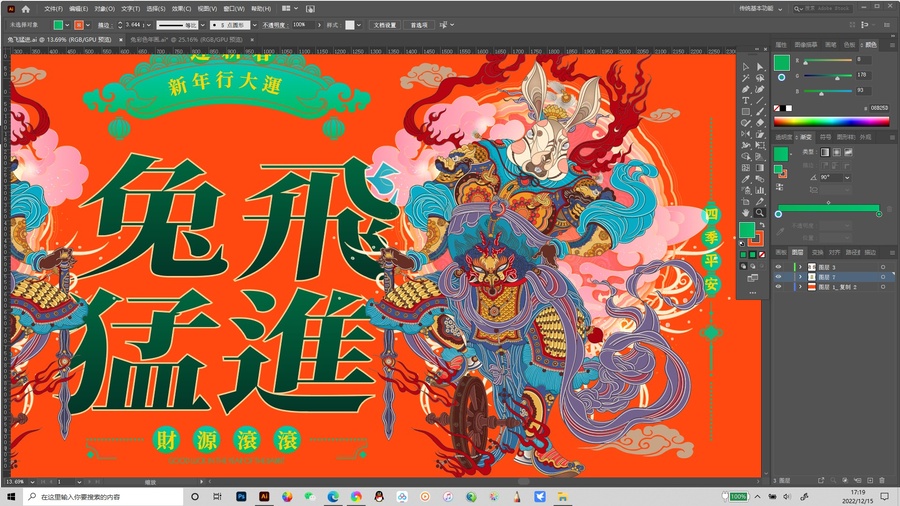Expand 图层 1_复制 2 layer contents
The height and width of the screenshot is (506, 900).
(x=800, y=286)
